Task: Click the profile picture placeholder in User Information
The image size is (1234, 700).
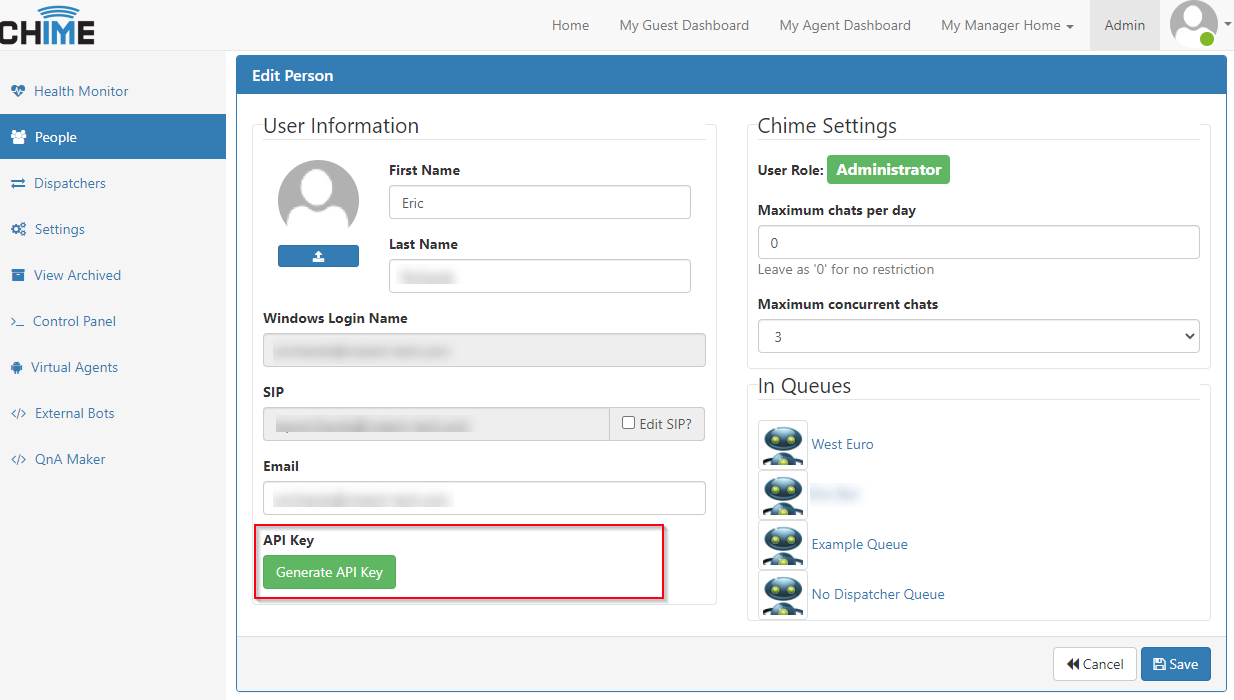Action: 318,200
